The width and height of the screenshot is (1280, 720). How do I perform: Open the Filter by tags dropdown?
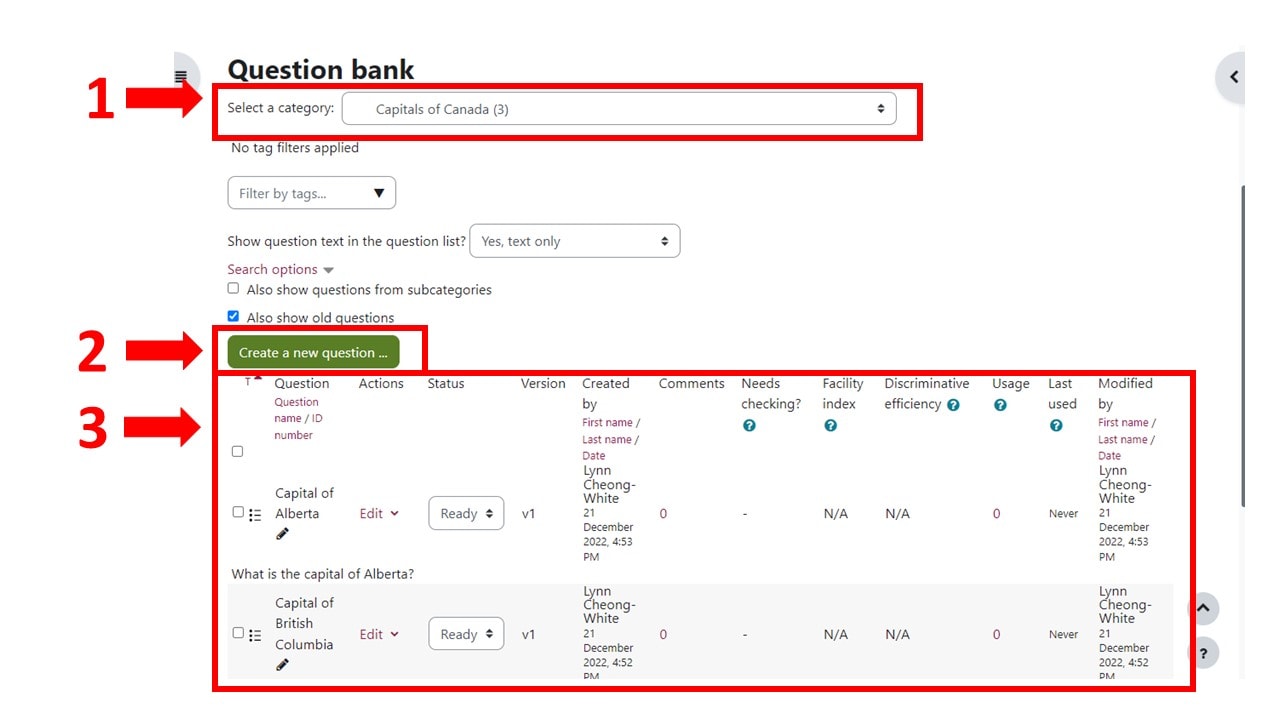(x=311, y=193)
